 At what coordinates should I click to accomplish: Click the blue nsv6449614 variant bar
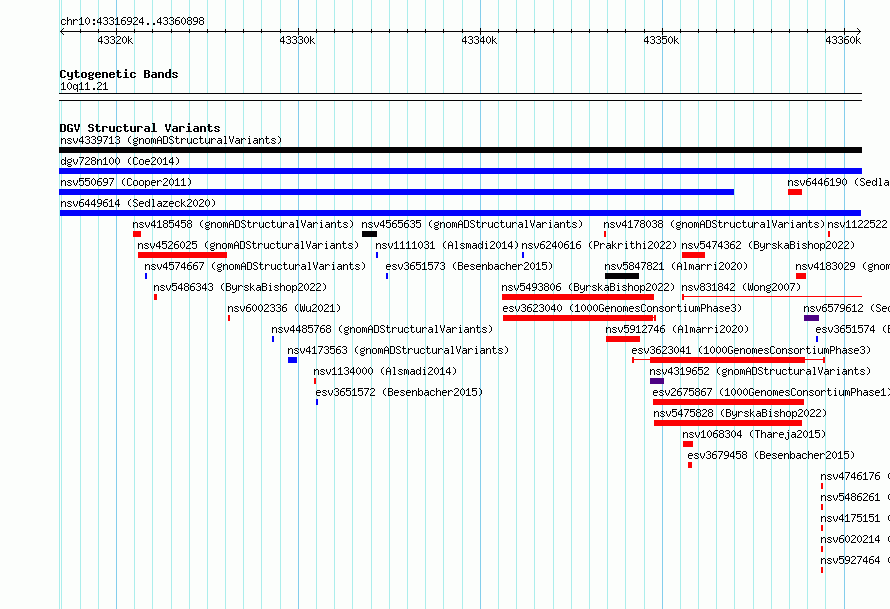click(460, 213)
